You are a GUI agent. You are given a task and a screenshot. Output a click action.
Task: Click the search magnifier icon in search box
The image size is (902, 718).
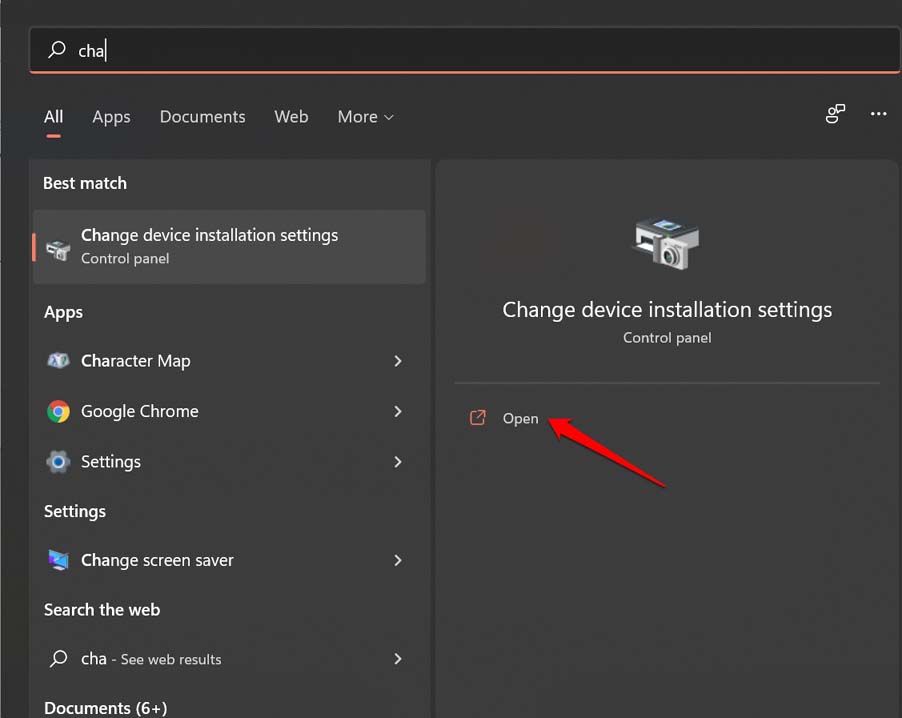[x=57, y=49]
